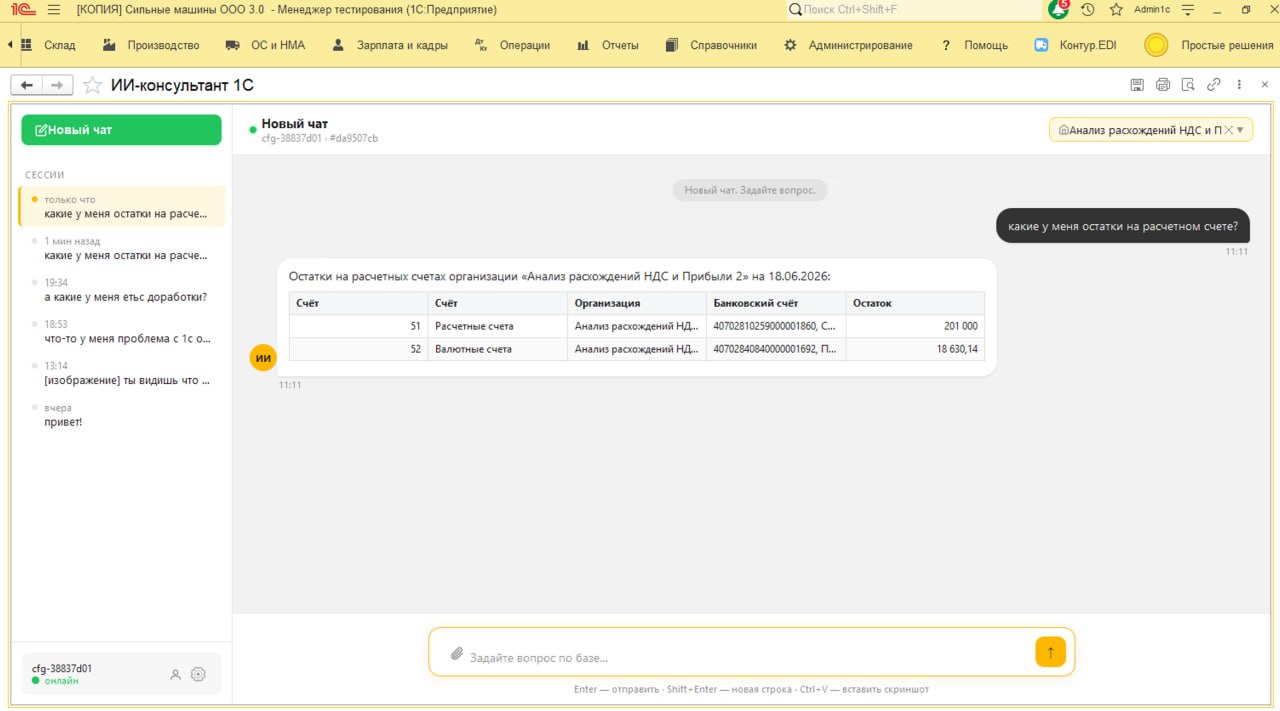Click the first Счёт column header

point(358,303)
